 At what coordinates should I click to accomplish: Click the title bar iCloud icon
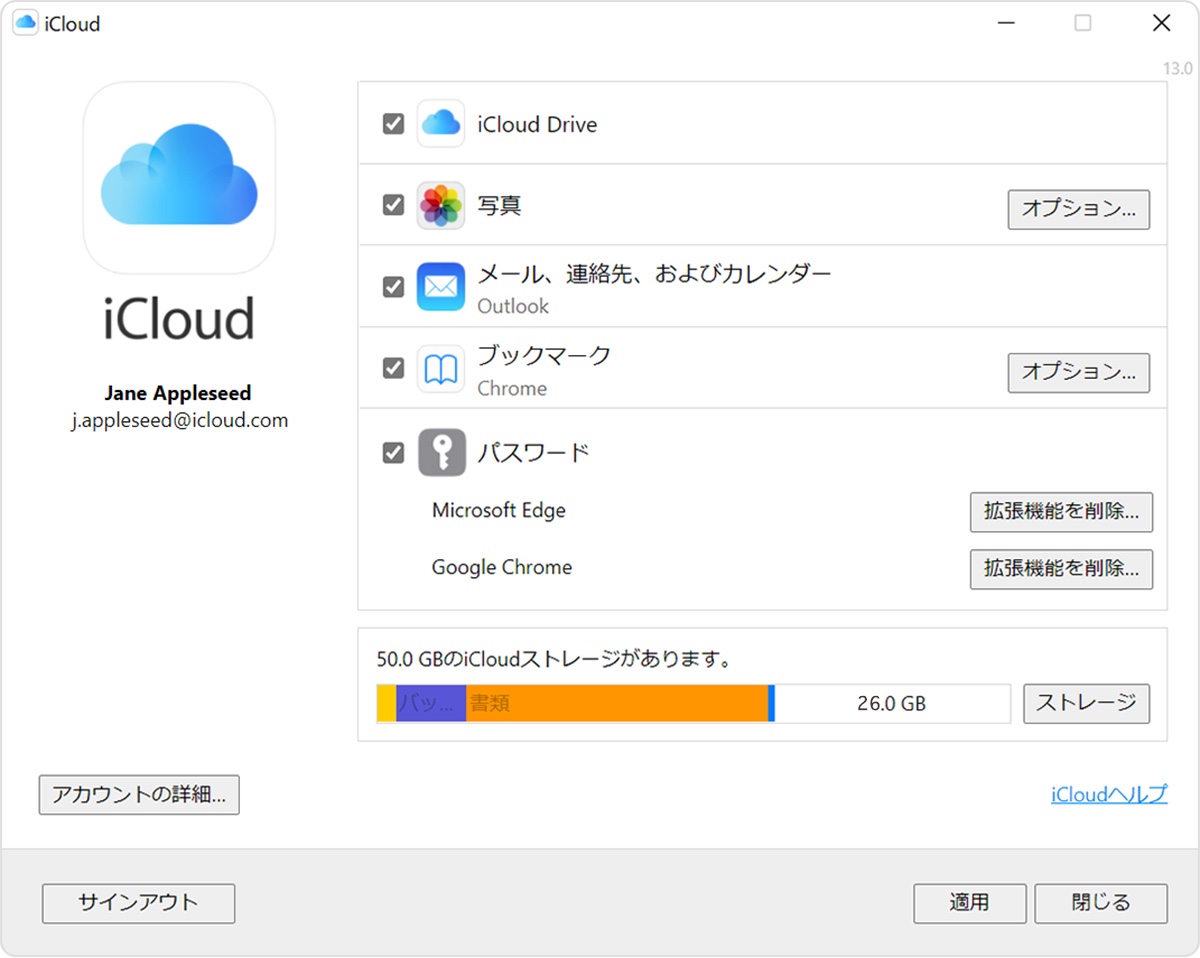point(25,23)
